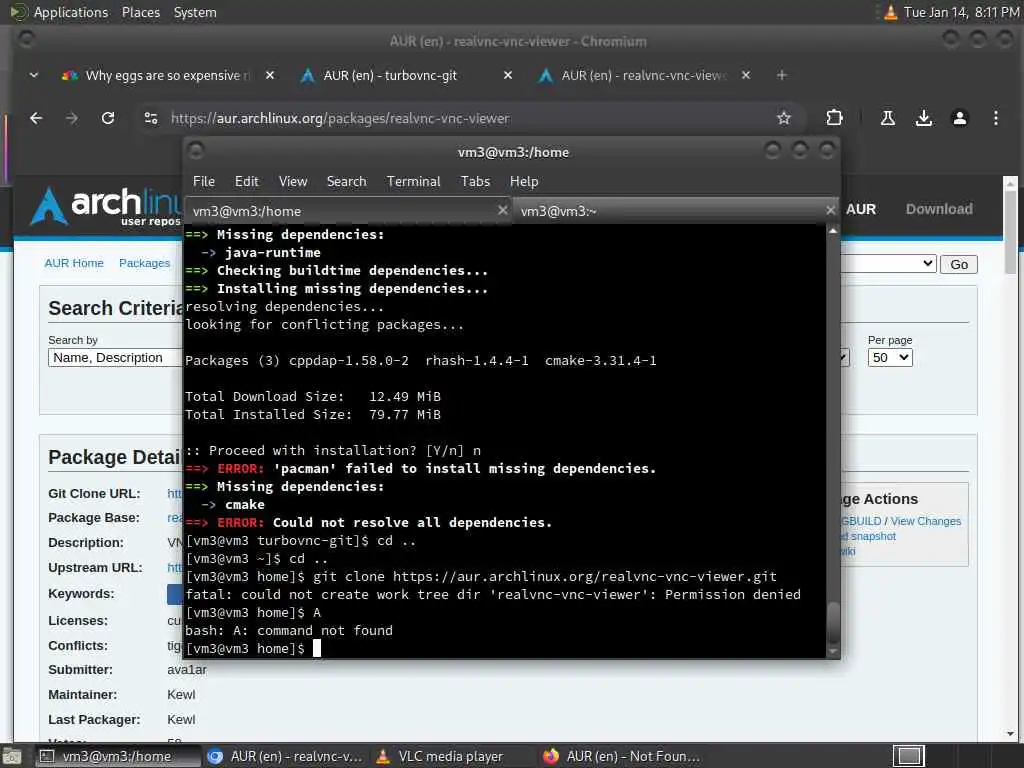Reload the AUR page
The width and height of the screenshot is (1024, 768).
(x=108, y=118)
